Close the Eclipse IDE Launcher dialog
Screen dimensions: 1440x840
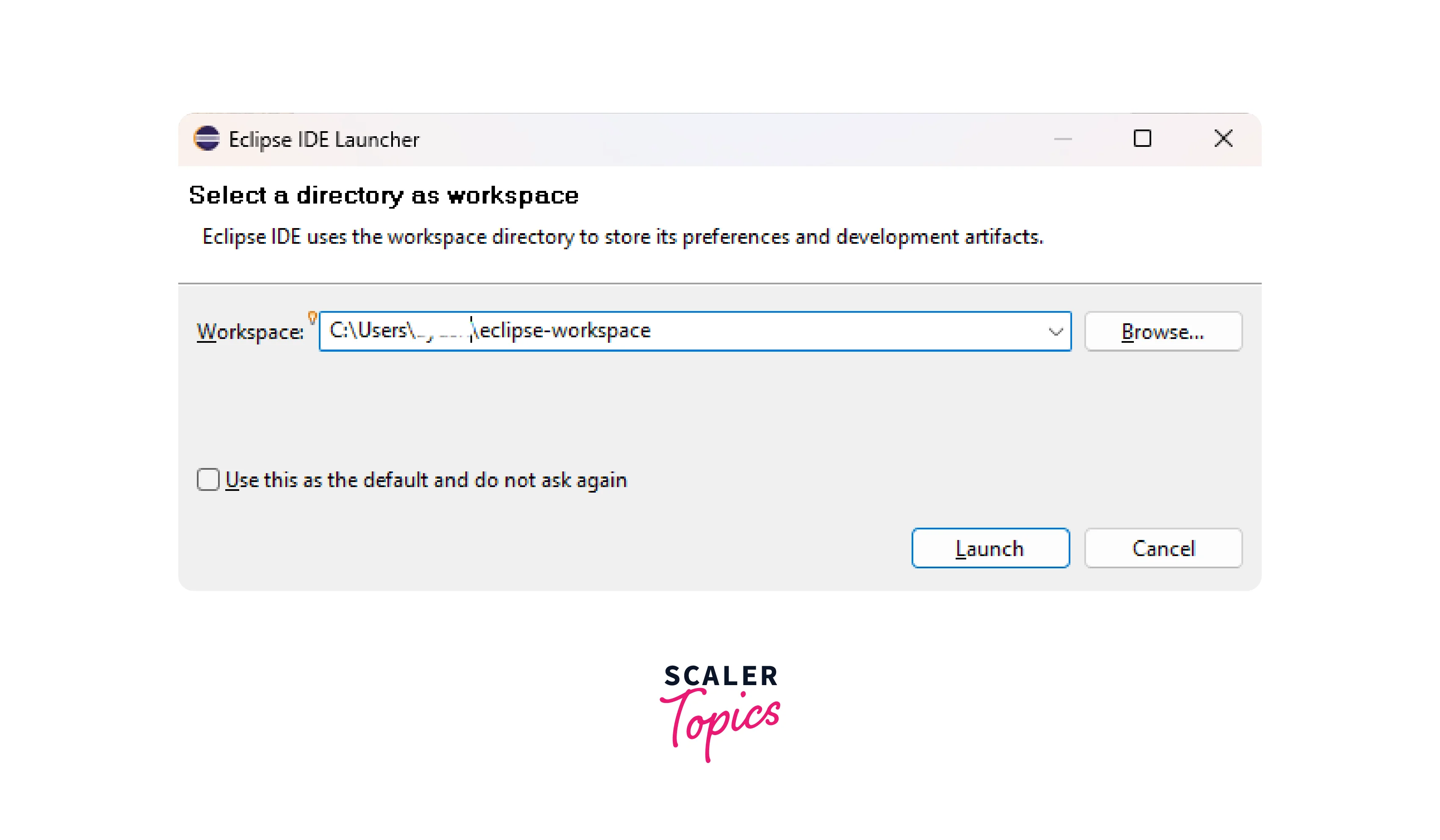(1223, 138)
